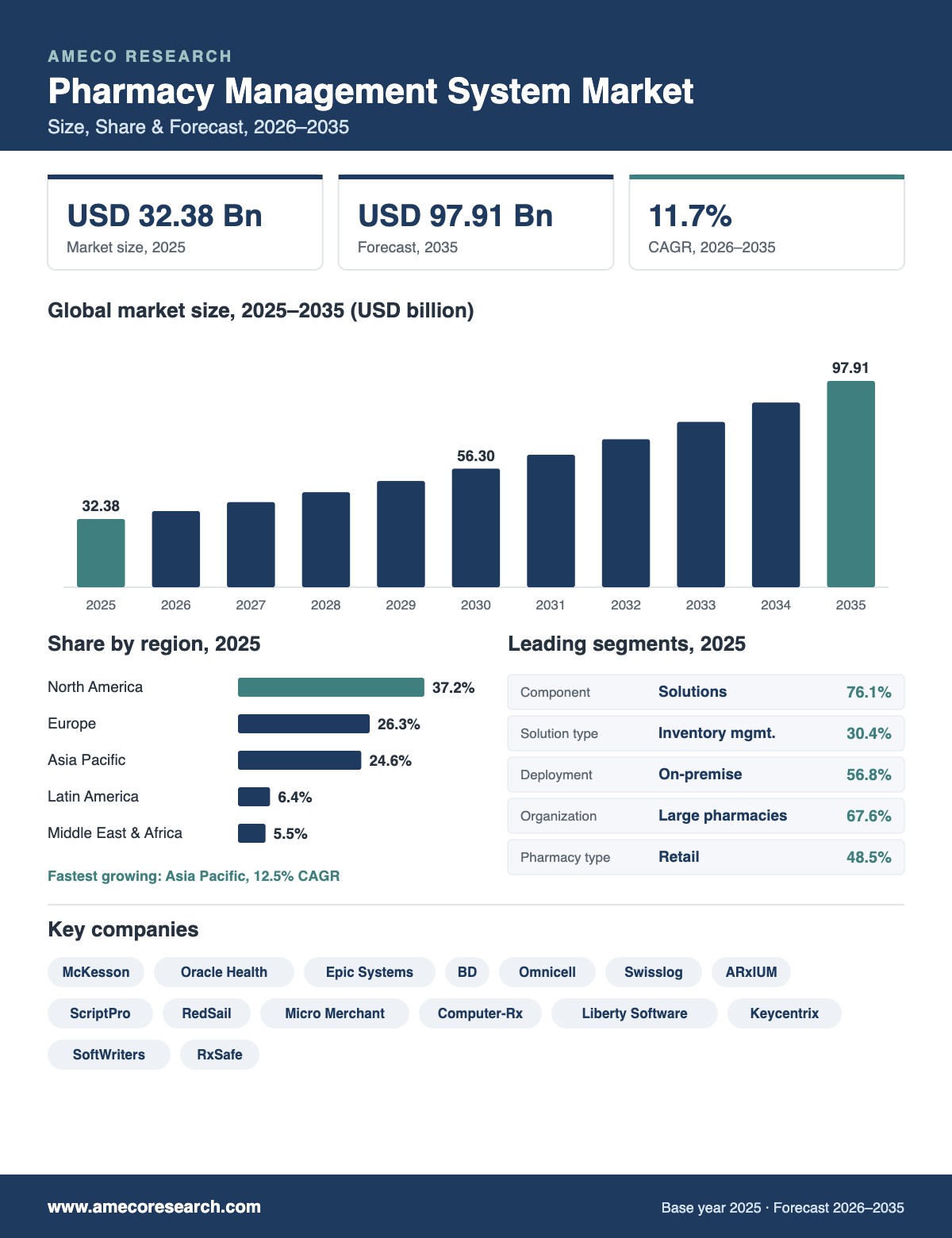Click the 2033 bar in market size chart
This screenshot has height=1238, width=952.
[701, 505]
